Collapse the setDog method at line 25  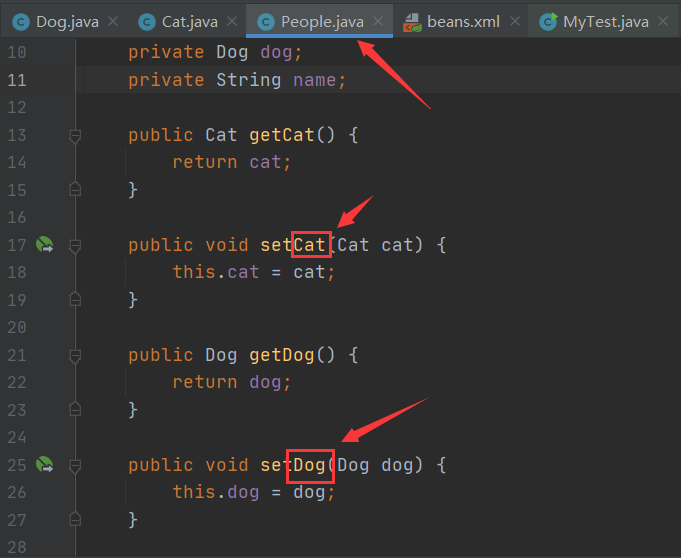[75, 466]
